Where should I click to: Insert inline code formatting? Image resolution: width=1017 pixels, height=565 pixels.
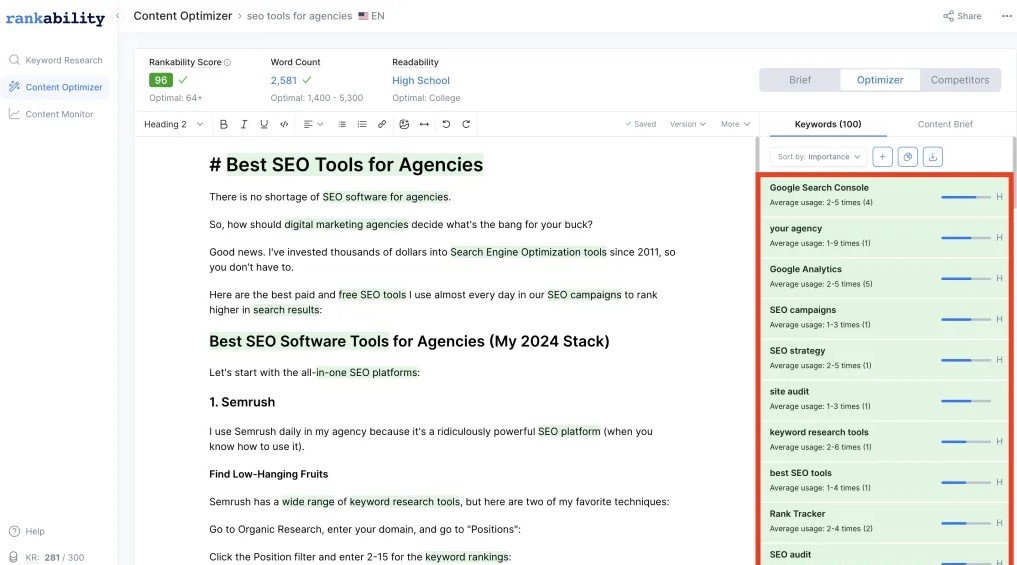pos(284,124)
